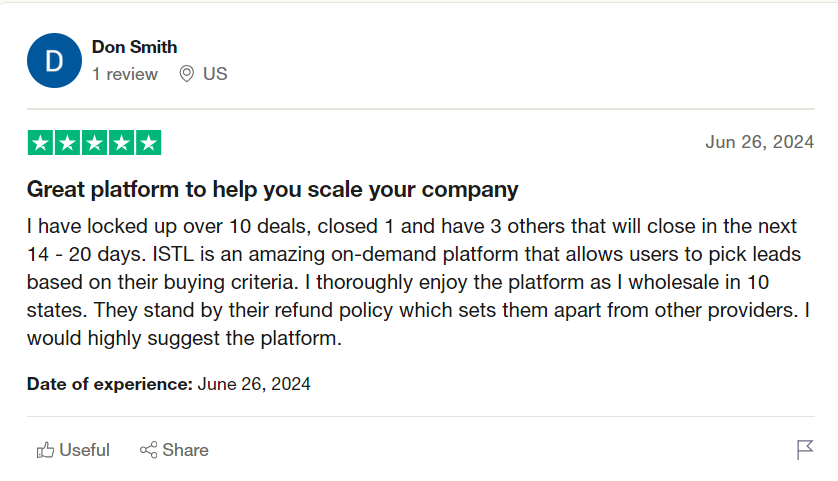Mark the review with the Useful label
Viewport: 838px width, 481px height.
[x=85, y=450]
